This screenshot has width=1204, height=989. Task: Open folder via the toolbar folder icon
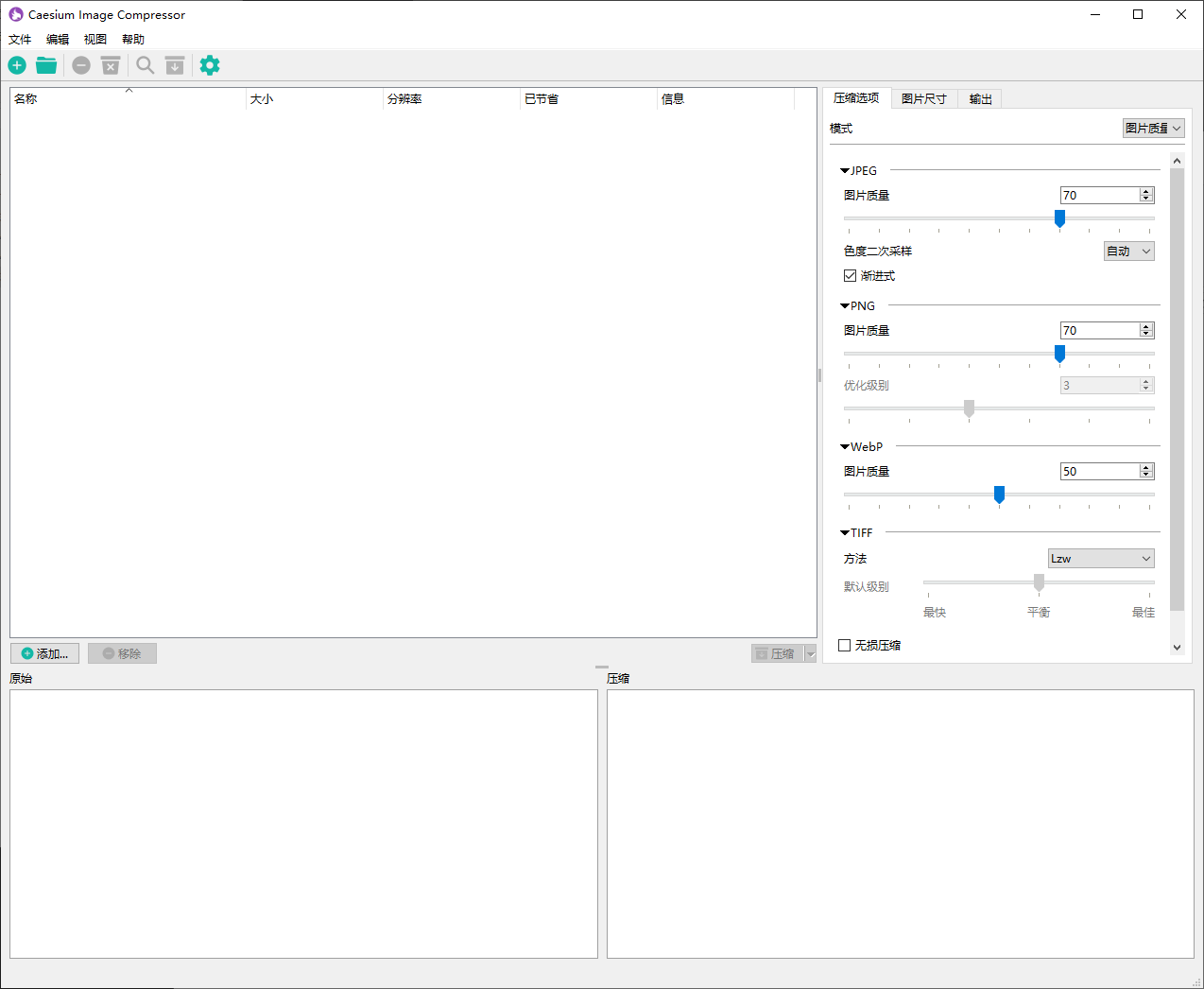pyautogui.click(x=46, y=65)
